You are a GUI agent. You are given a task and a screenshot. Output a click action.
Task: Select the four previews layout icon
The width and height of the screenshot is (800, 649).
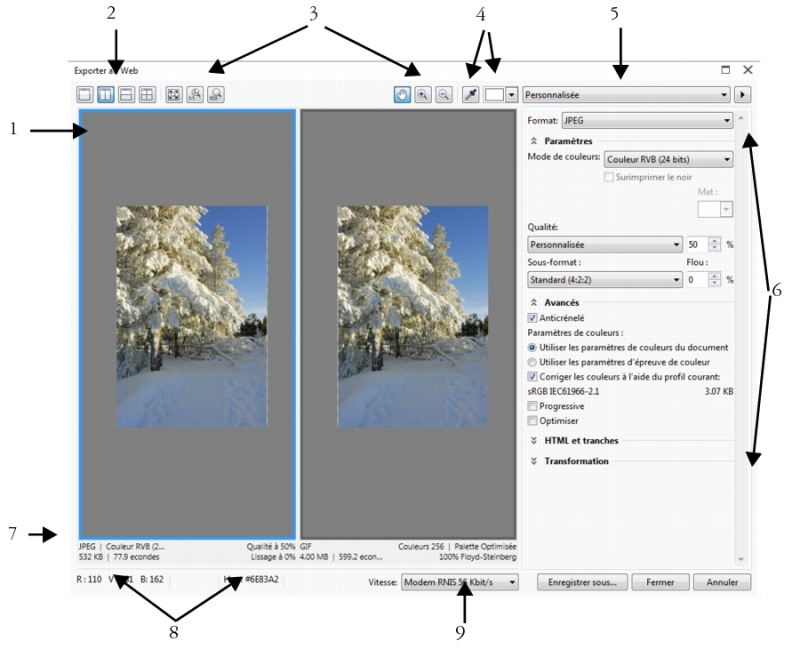(146, 94)
